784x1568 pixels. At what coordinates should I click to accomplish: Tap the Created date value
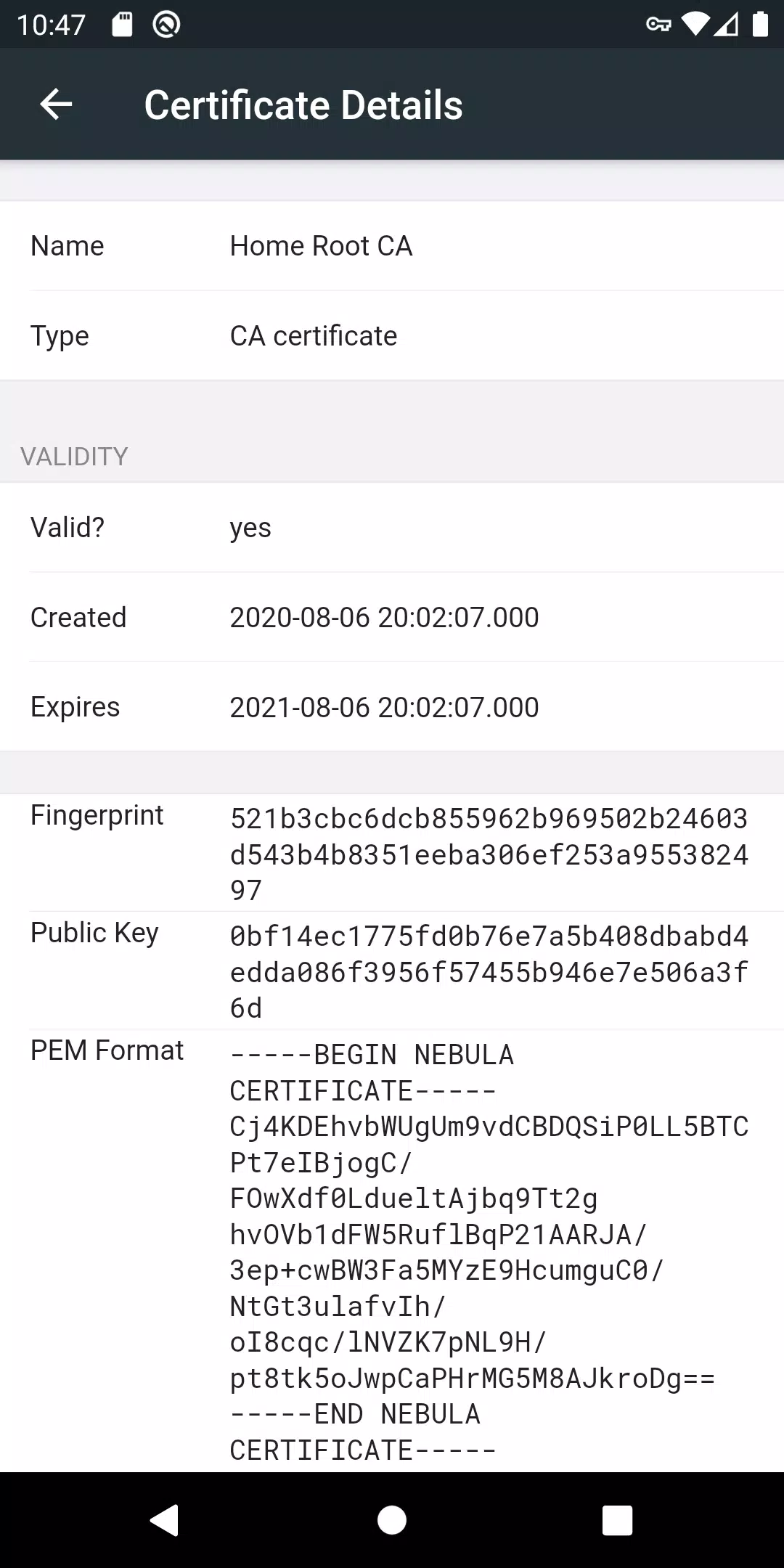tap(384, 618)
